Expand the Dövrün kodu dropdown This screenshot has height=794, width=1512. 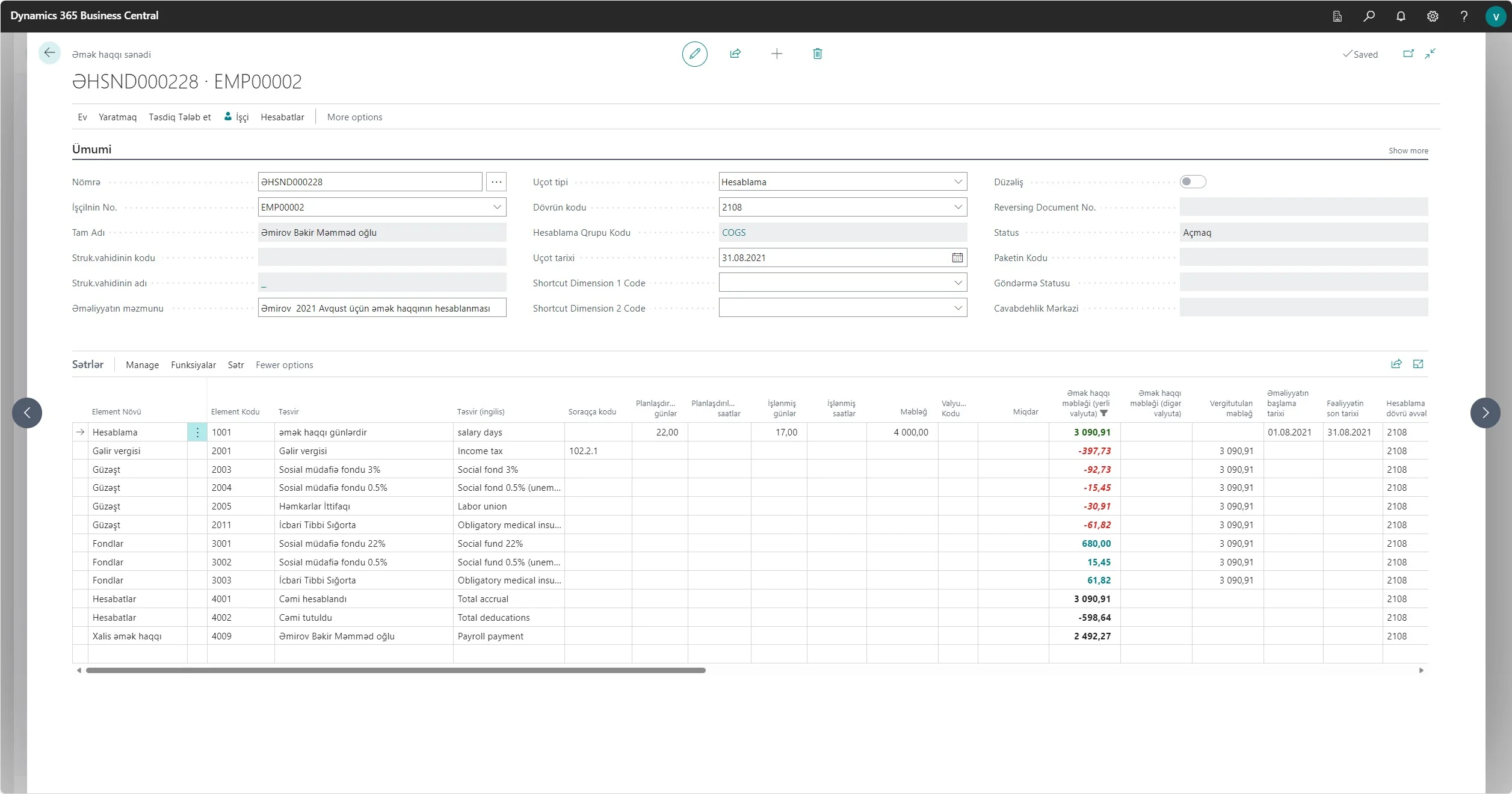(958, 207)
